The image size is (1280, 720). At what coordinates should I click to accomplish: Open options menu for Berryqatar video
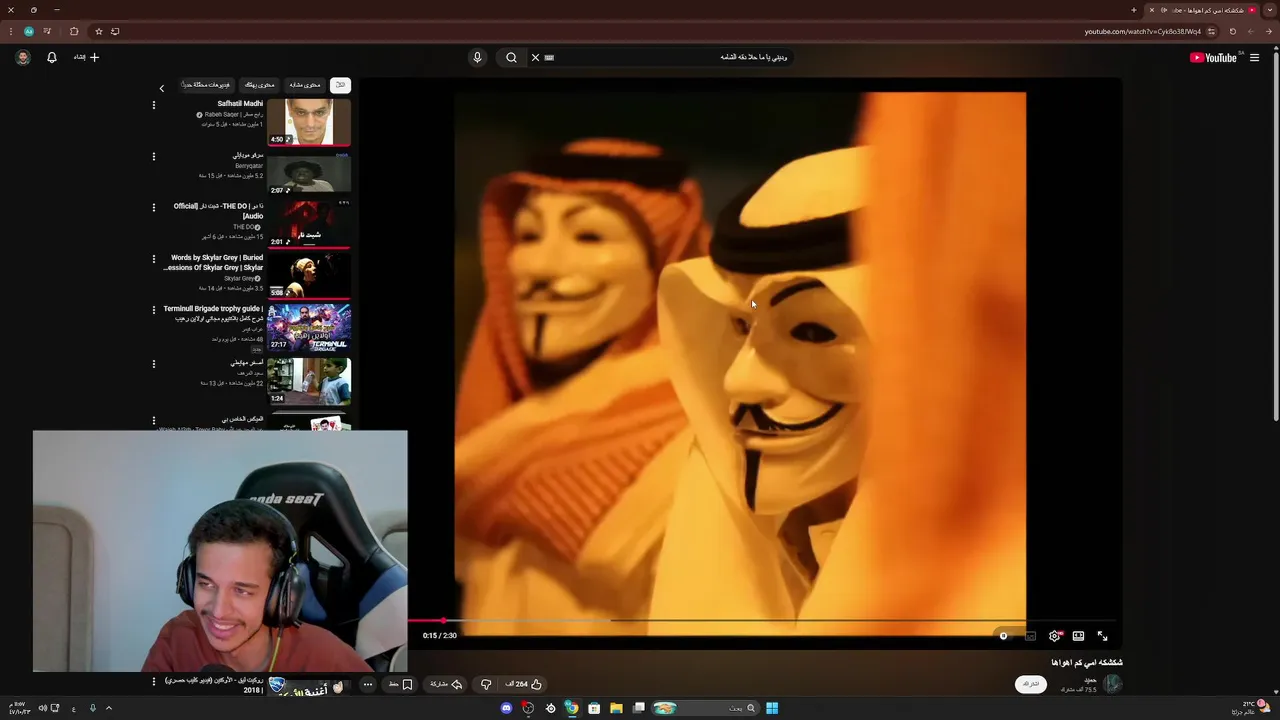coord(154,157)
